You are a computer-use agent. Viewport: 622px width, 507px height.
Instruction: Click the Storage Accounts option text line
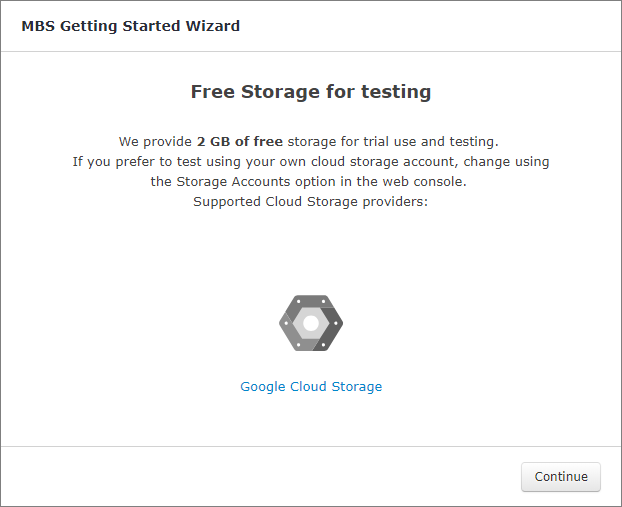311,181
